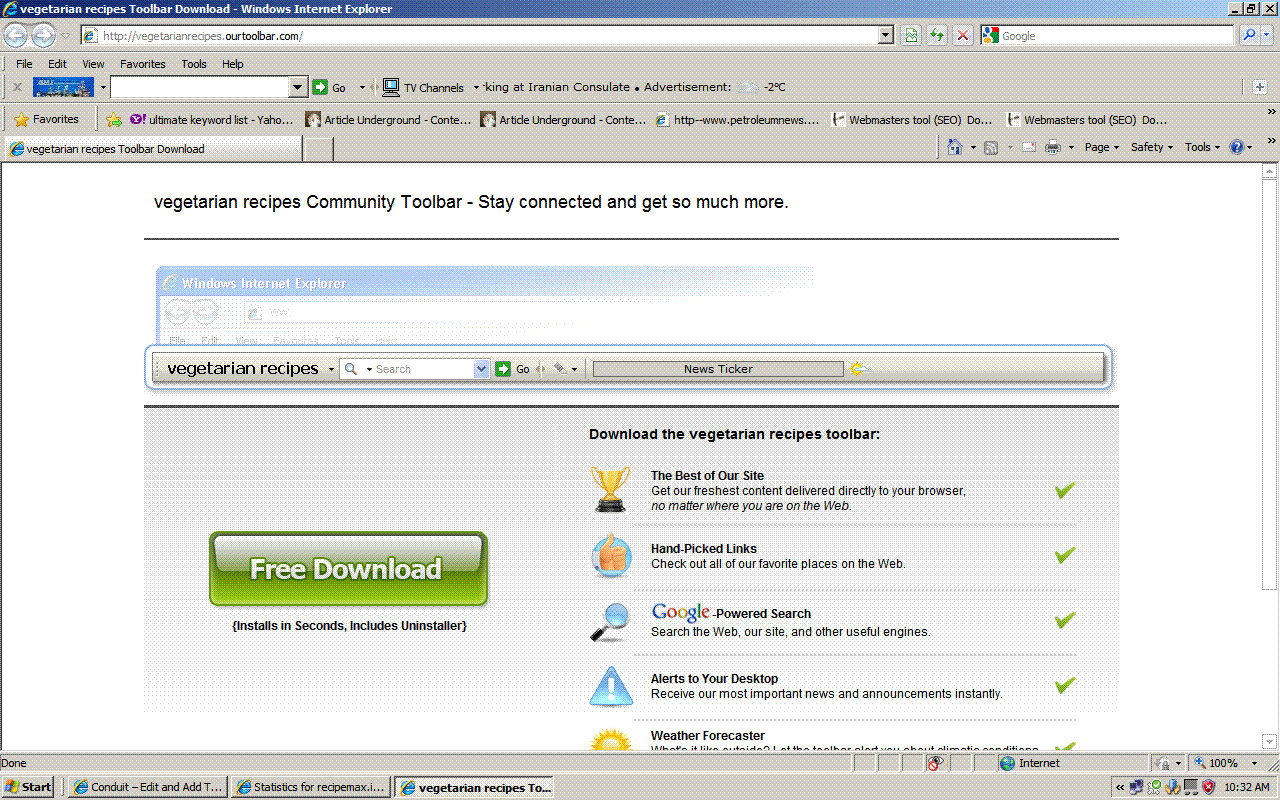
Task: Click the Command bar Tools dropdown
Action: click(1203, 147)
